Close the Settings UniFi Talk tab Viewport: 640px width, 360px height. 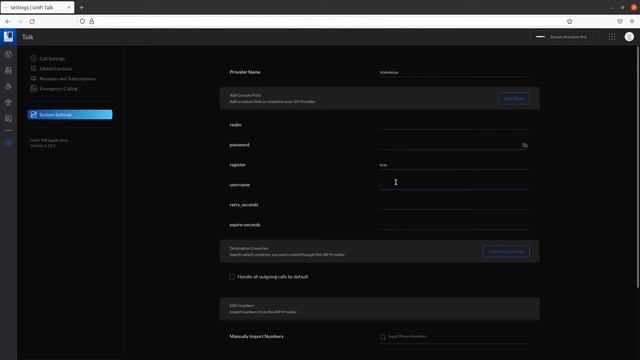point(69,7)
